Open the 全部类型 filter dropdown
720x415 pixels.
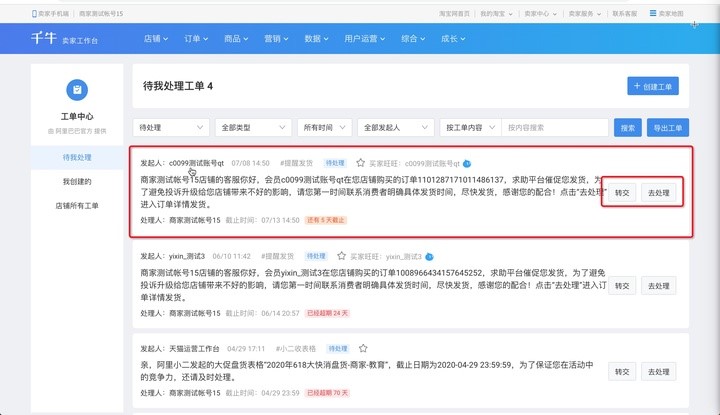coord(253,128)
